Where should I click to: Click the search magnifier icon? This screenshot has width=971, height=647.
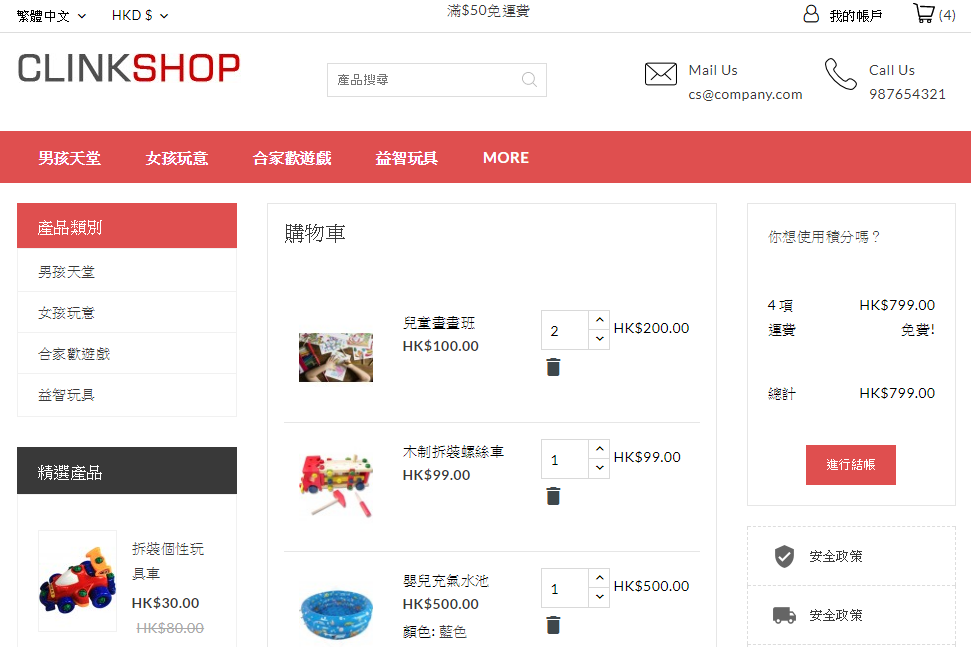point(529,79)
